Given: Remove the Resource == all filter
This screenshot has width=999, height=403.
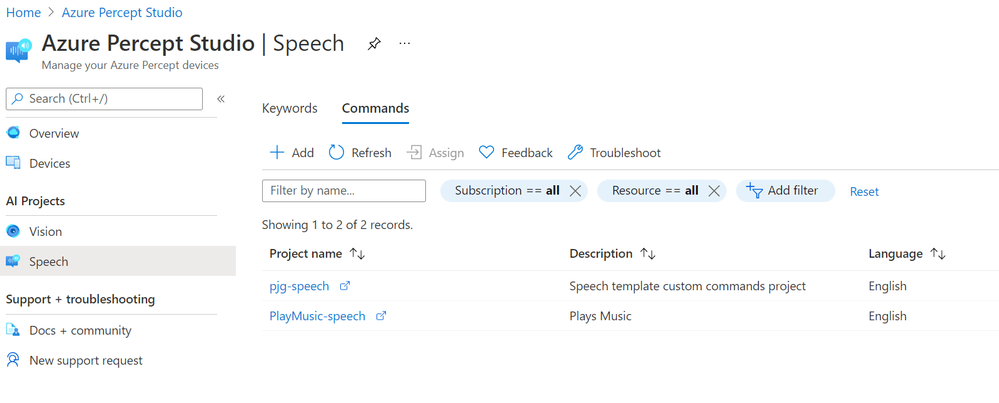Looking at the screenshot, I should coord(714,191).
